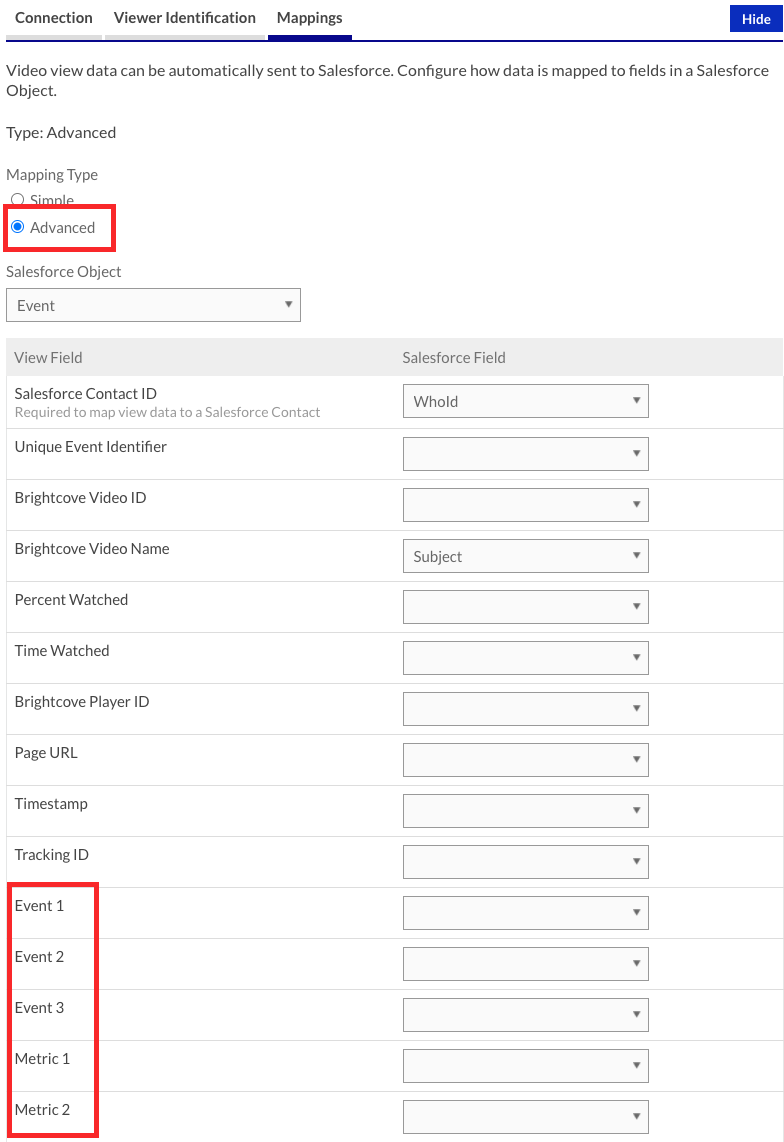
Task: Click the View Field column header
Action: click(46, 357)
